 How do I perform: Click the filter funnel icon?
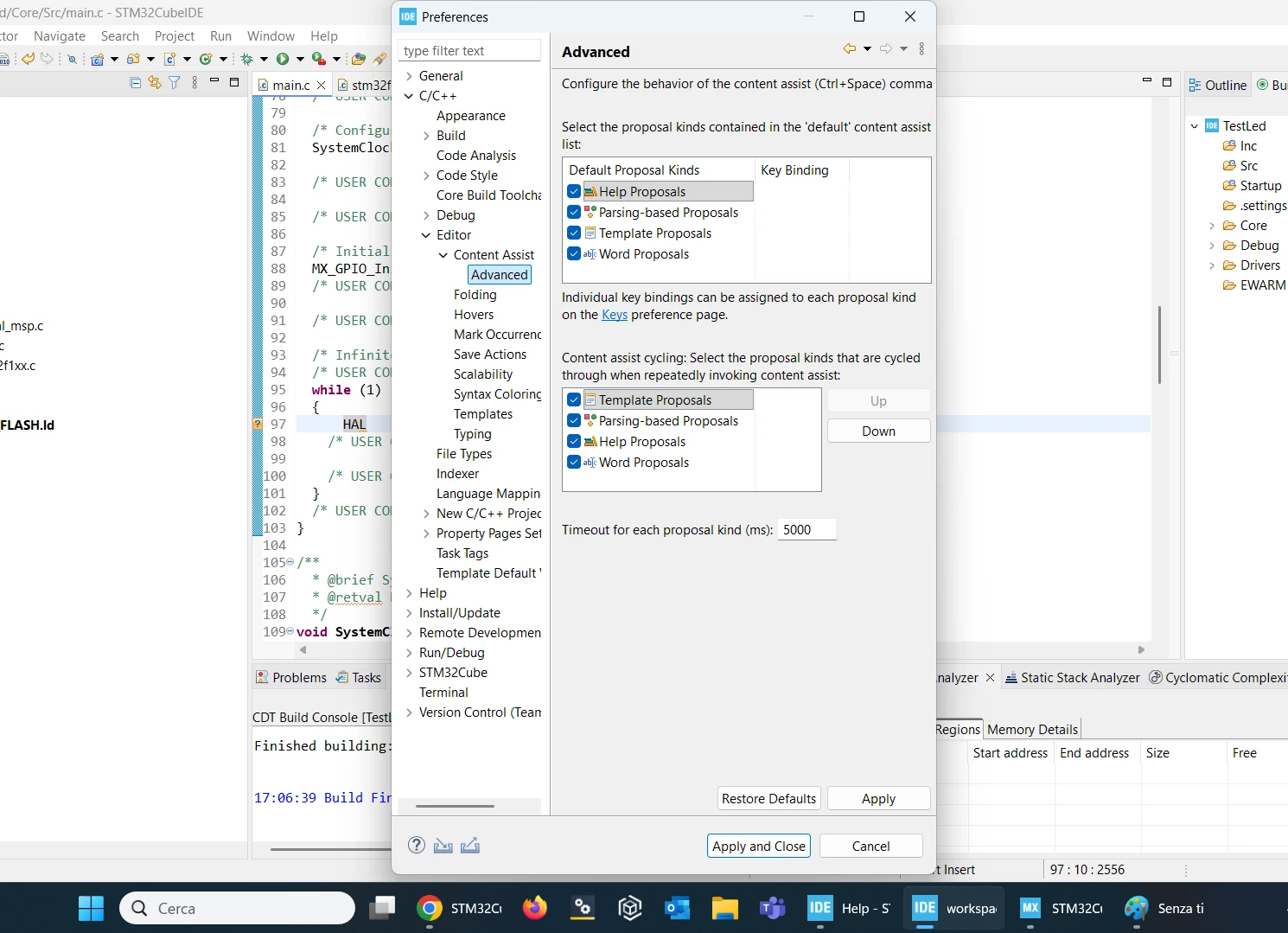(175, 82)
